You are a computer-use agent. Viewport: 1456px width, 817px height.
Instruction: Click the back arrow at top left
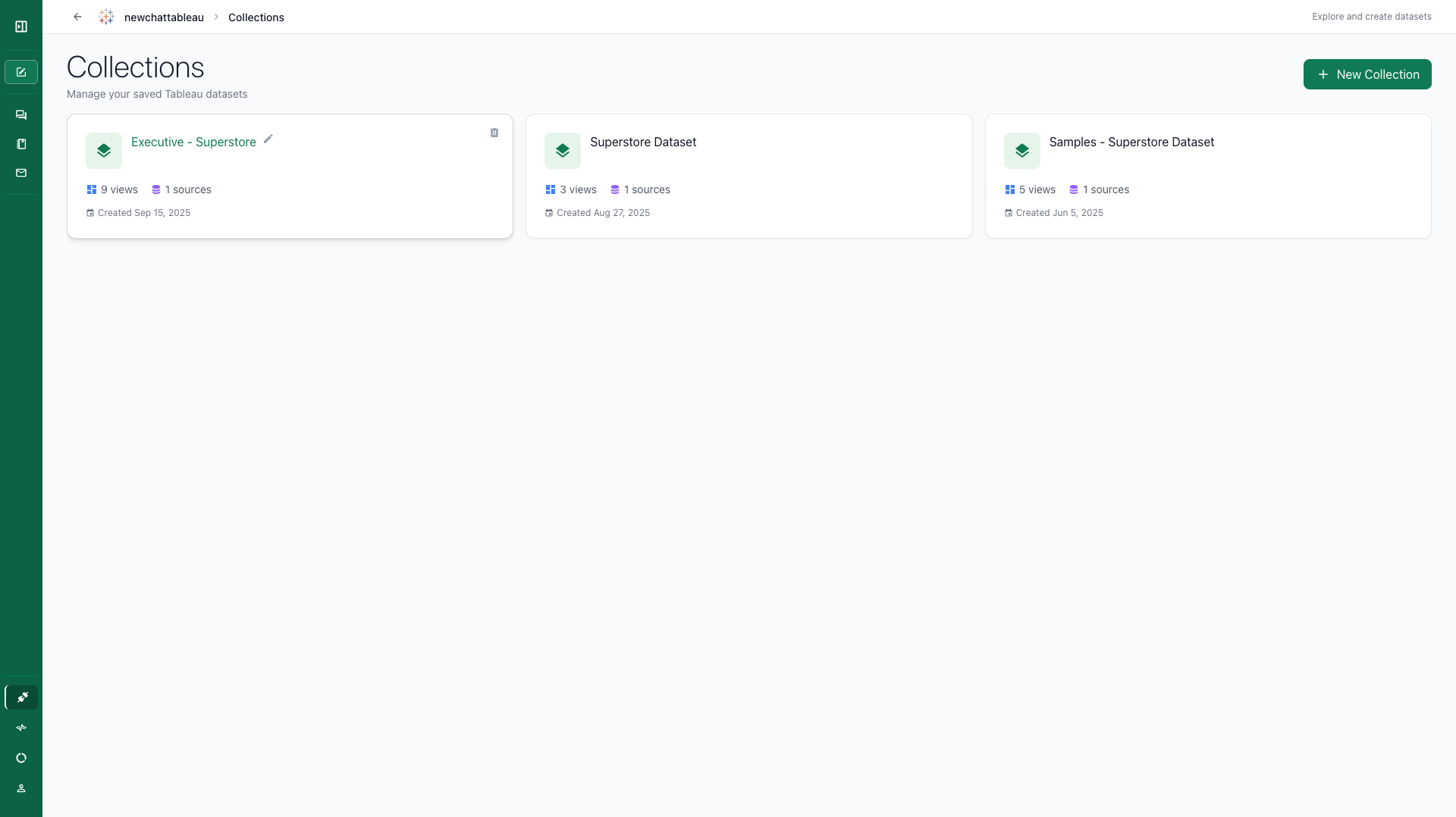pos(77,16)
